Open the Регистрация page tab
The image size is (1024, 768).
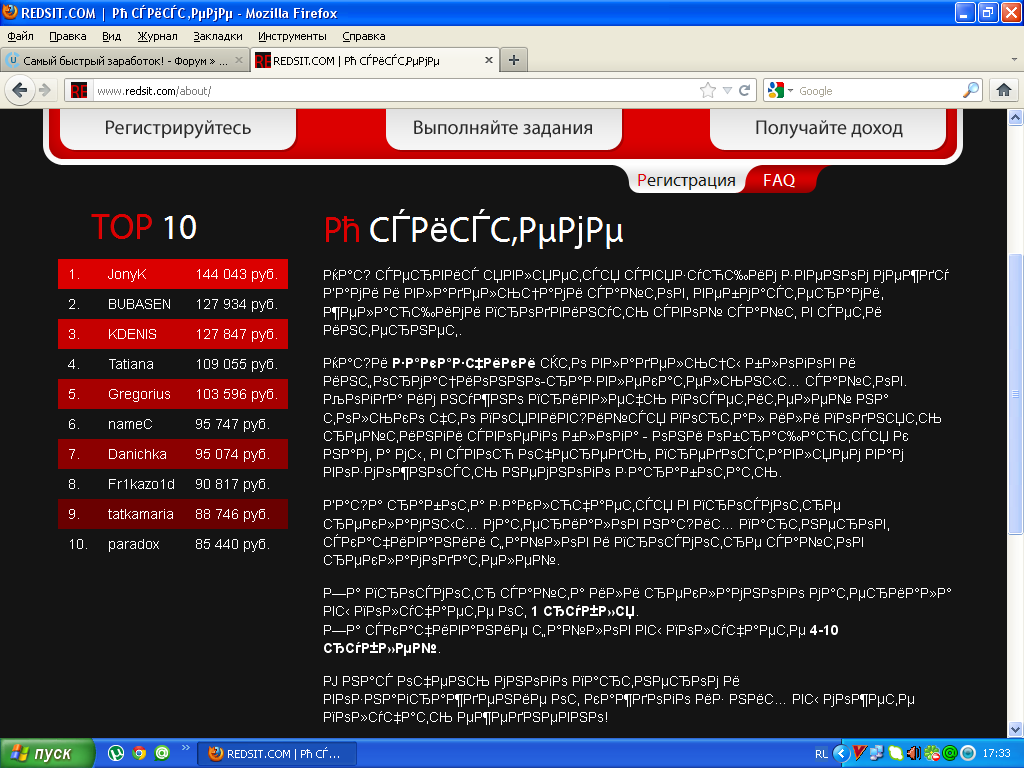coord(686,180)
